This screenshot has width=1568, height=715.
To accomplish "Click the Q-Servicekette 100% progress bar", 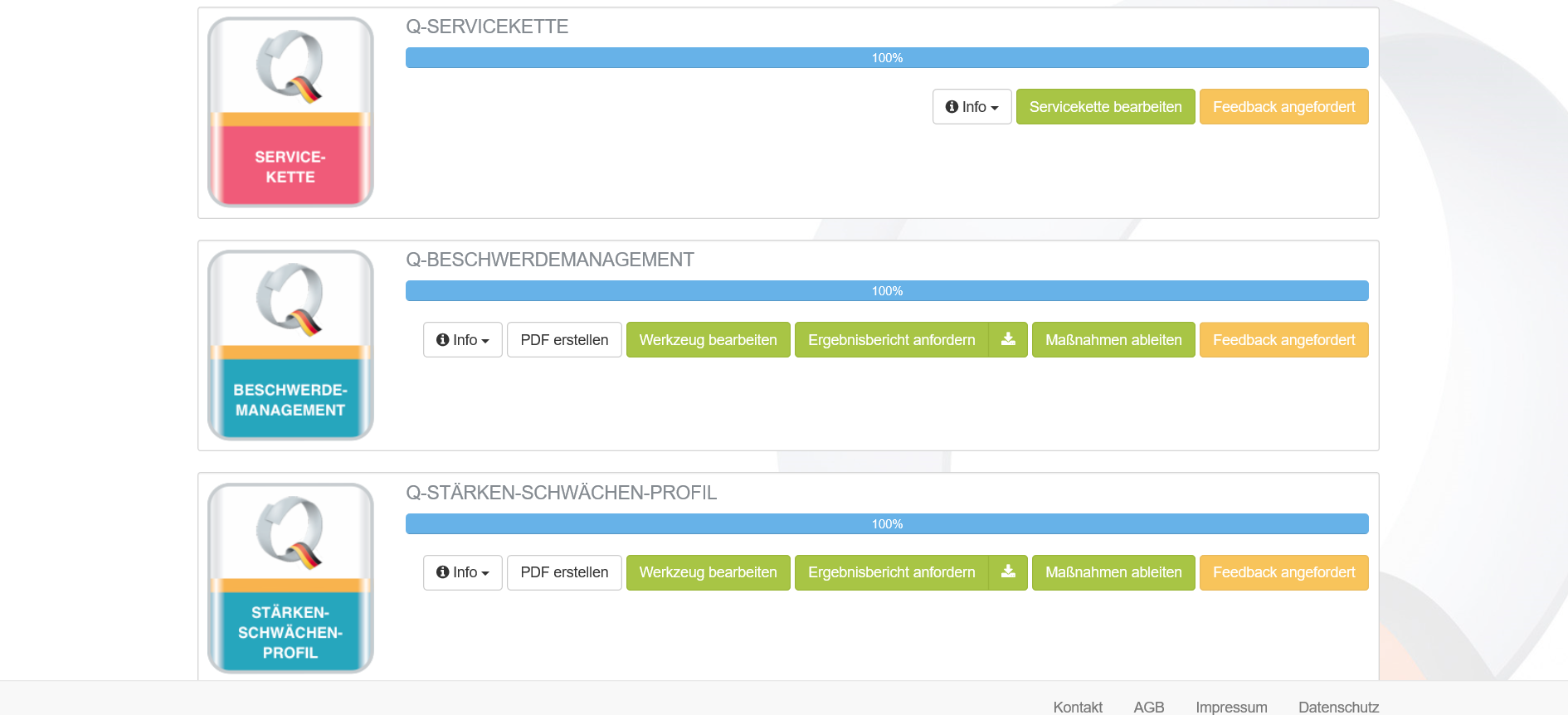I will [x=887, y=58].
